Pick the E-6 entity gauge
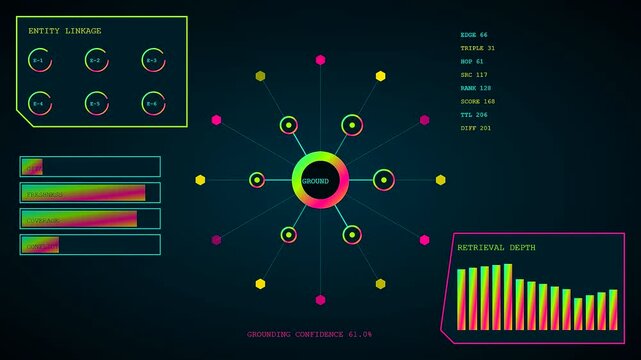The width and height of the screenshot is (641, 360). (154, 103)
